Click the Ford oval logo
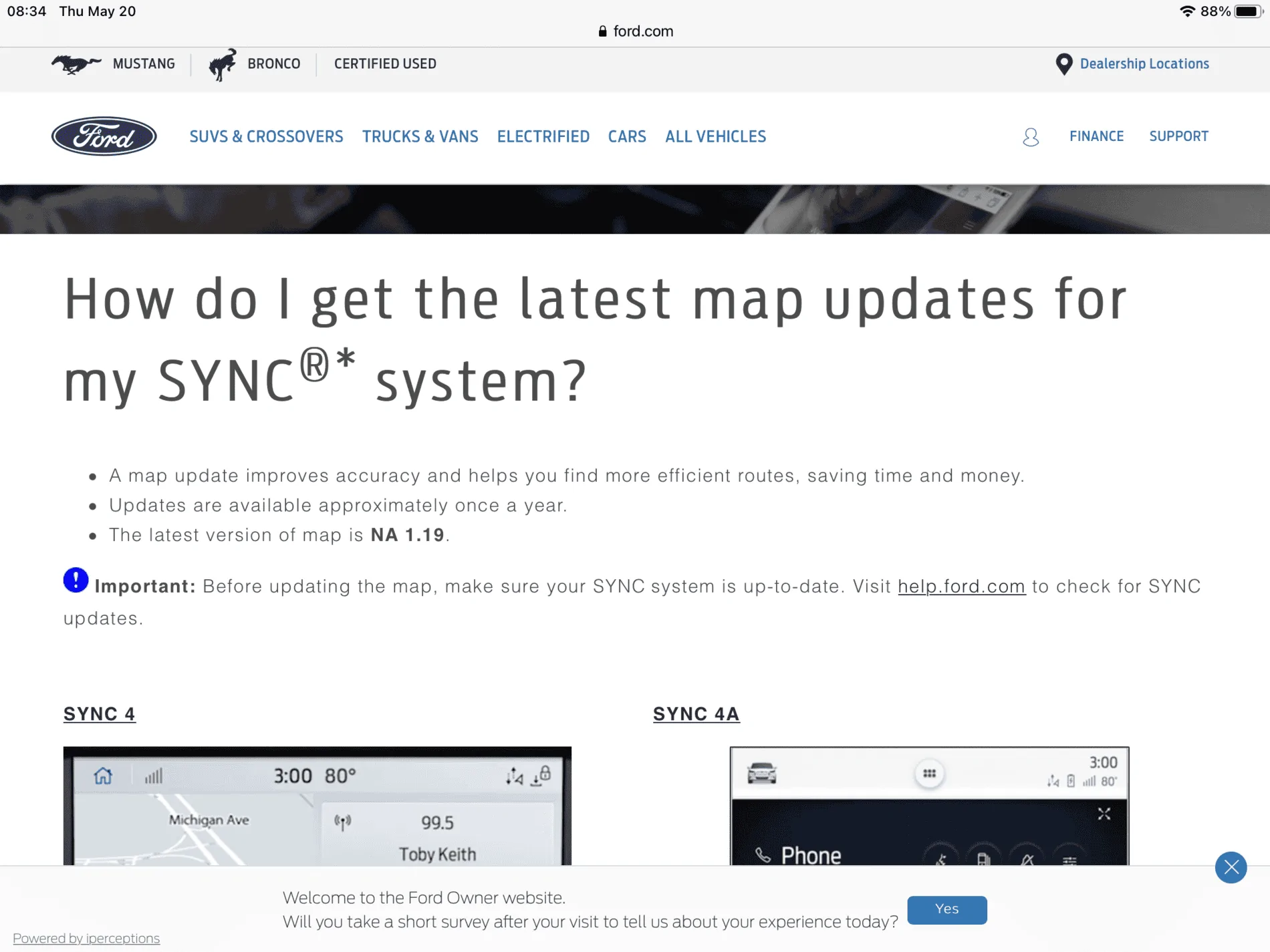The height and width of the screenshot is (952, 1270). (104, 136)
